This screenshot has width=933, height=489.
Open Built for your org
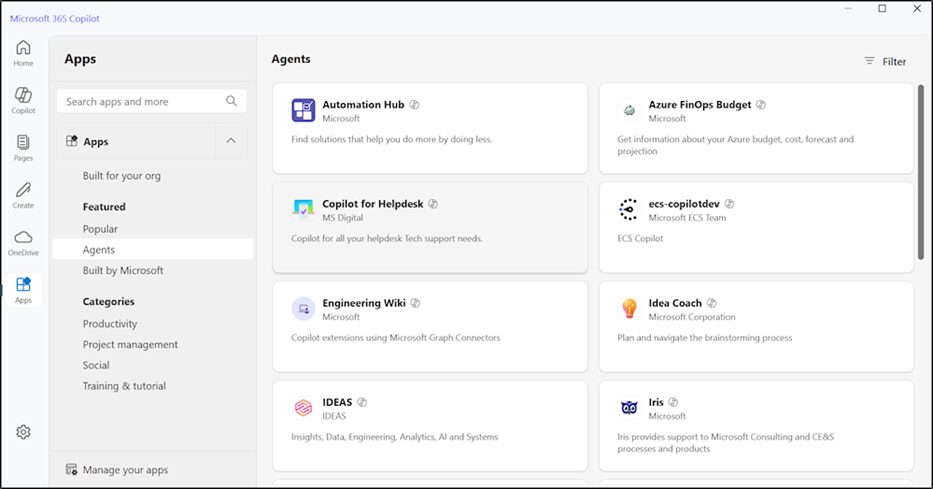coord(121,176)
